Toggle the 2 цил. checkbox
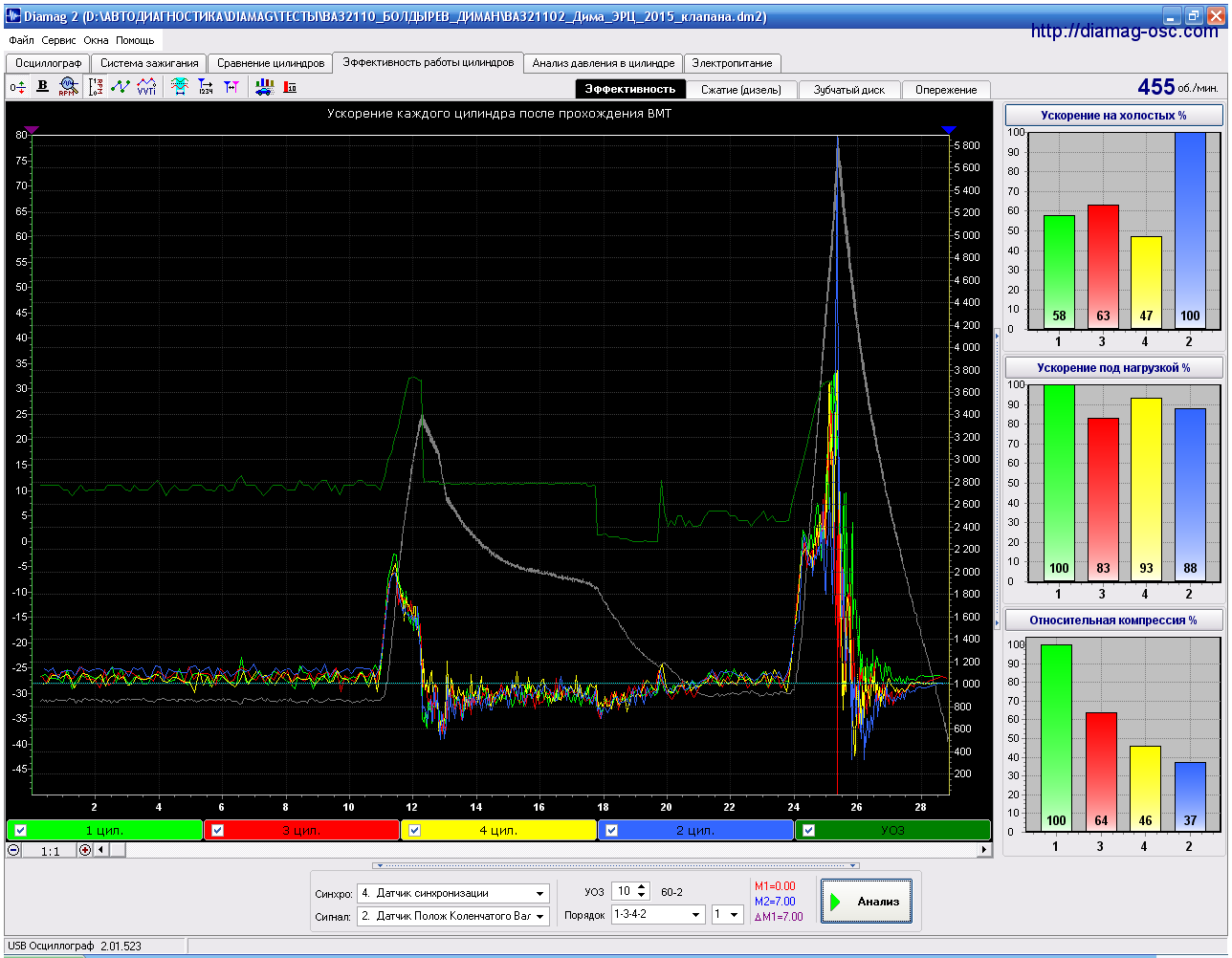This screenshot has height=958, width=1232. [611, 830]
